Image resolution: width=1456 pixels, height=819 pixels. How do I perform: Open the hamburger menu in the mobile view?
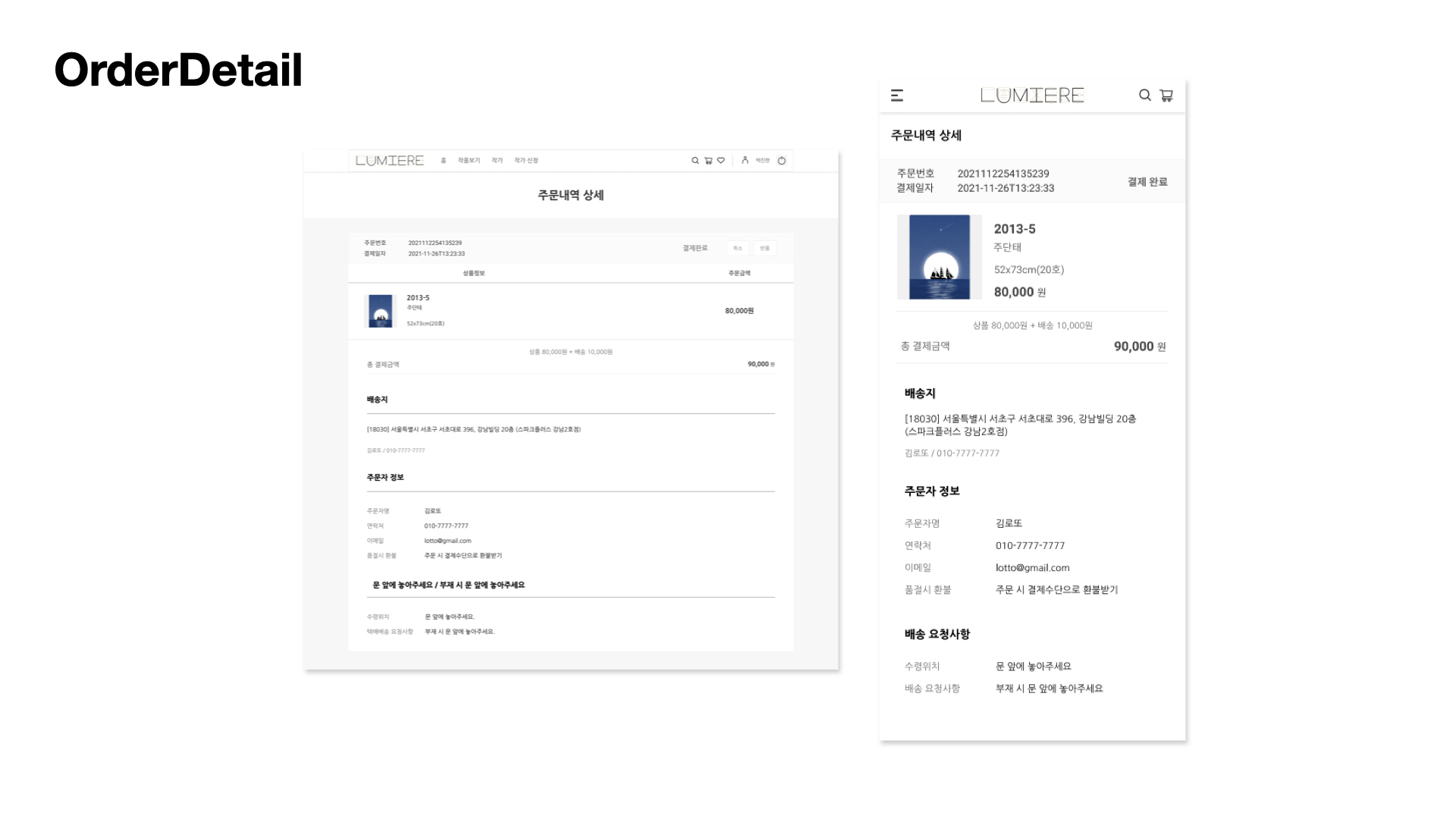pos(897,96)
